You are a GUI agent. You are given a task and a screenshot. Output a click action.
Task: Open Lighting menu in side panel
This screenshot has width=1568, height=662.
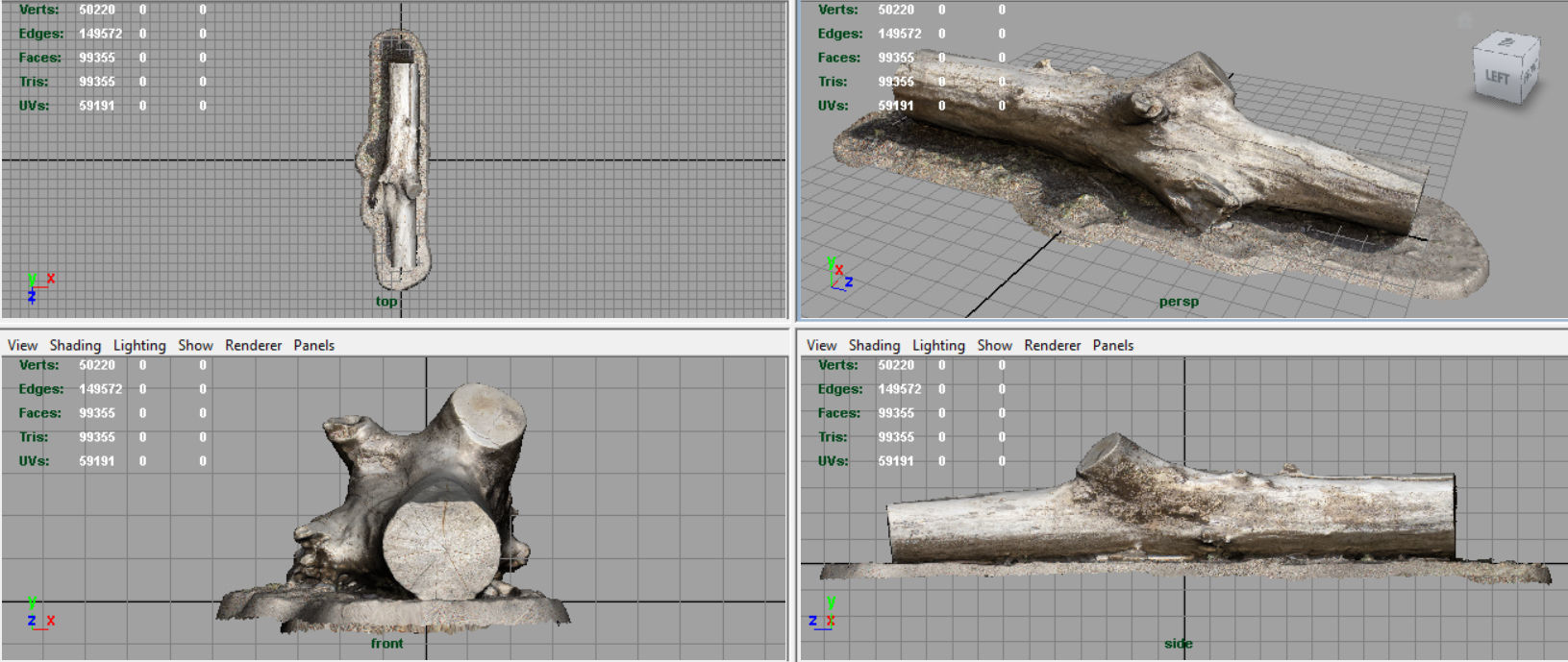938,345
